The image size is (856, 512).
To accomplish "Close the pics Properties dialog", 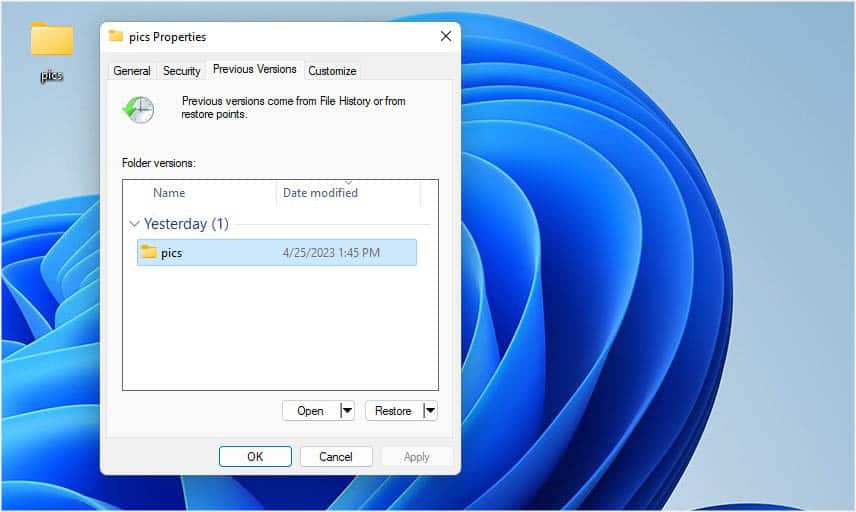I will 445,36.
